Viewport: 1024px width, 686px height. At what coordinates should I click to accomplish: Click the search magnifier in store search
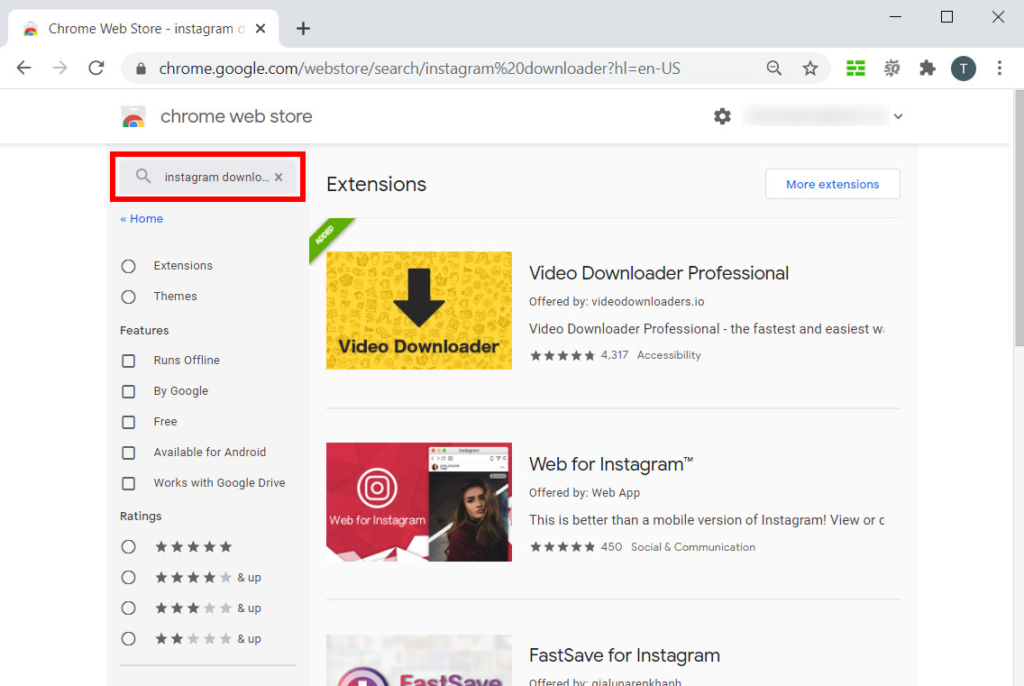pos(143,176)
